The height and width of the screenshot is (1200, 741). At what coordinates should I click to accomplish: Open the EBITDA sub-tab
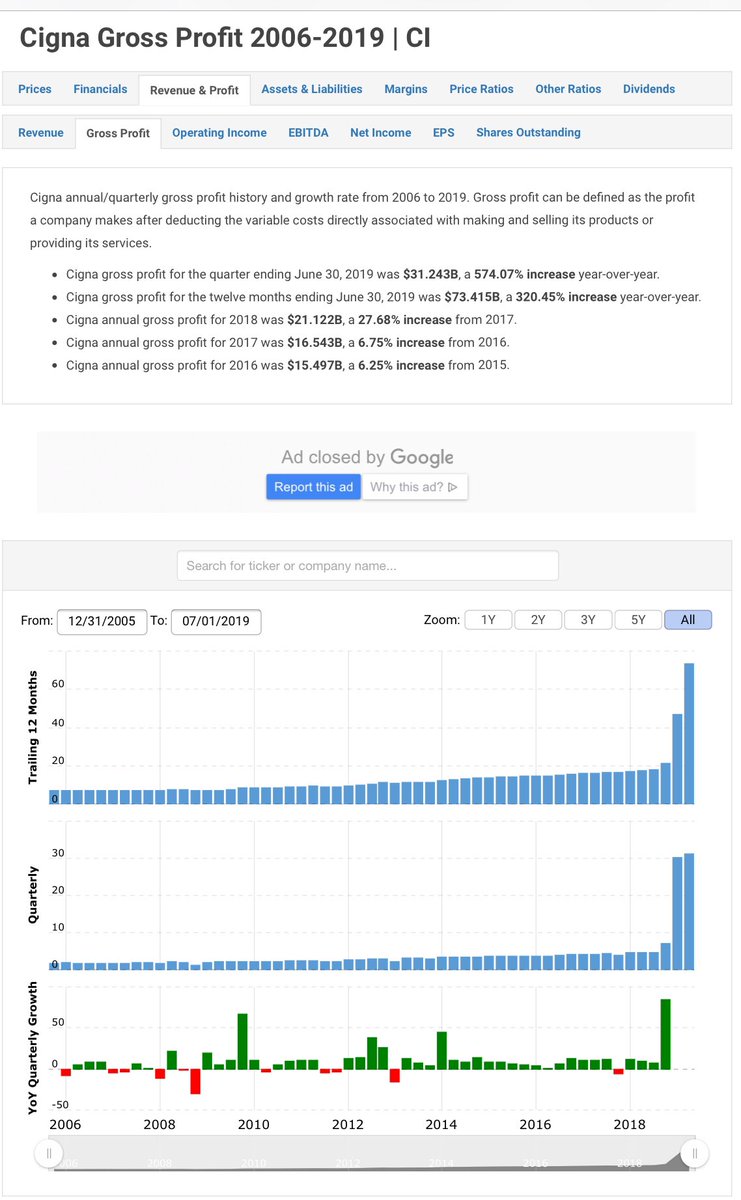308,132
